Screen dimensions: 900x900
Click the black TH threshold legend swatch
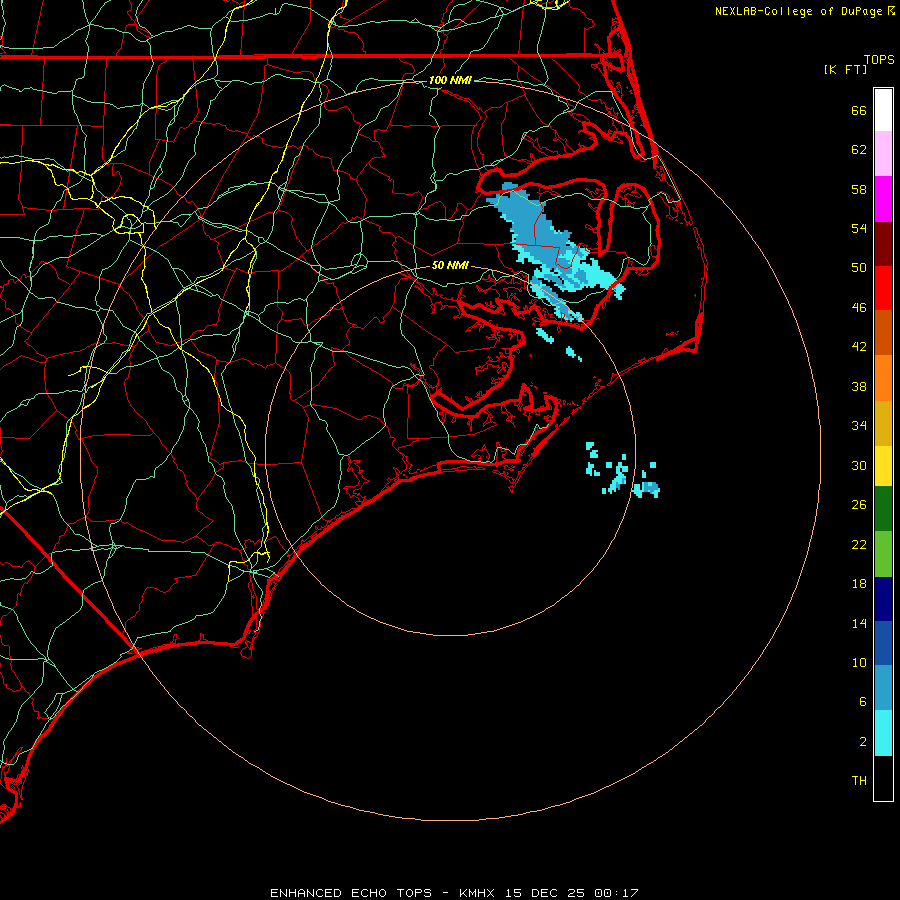883,778
